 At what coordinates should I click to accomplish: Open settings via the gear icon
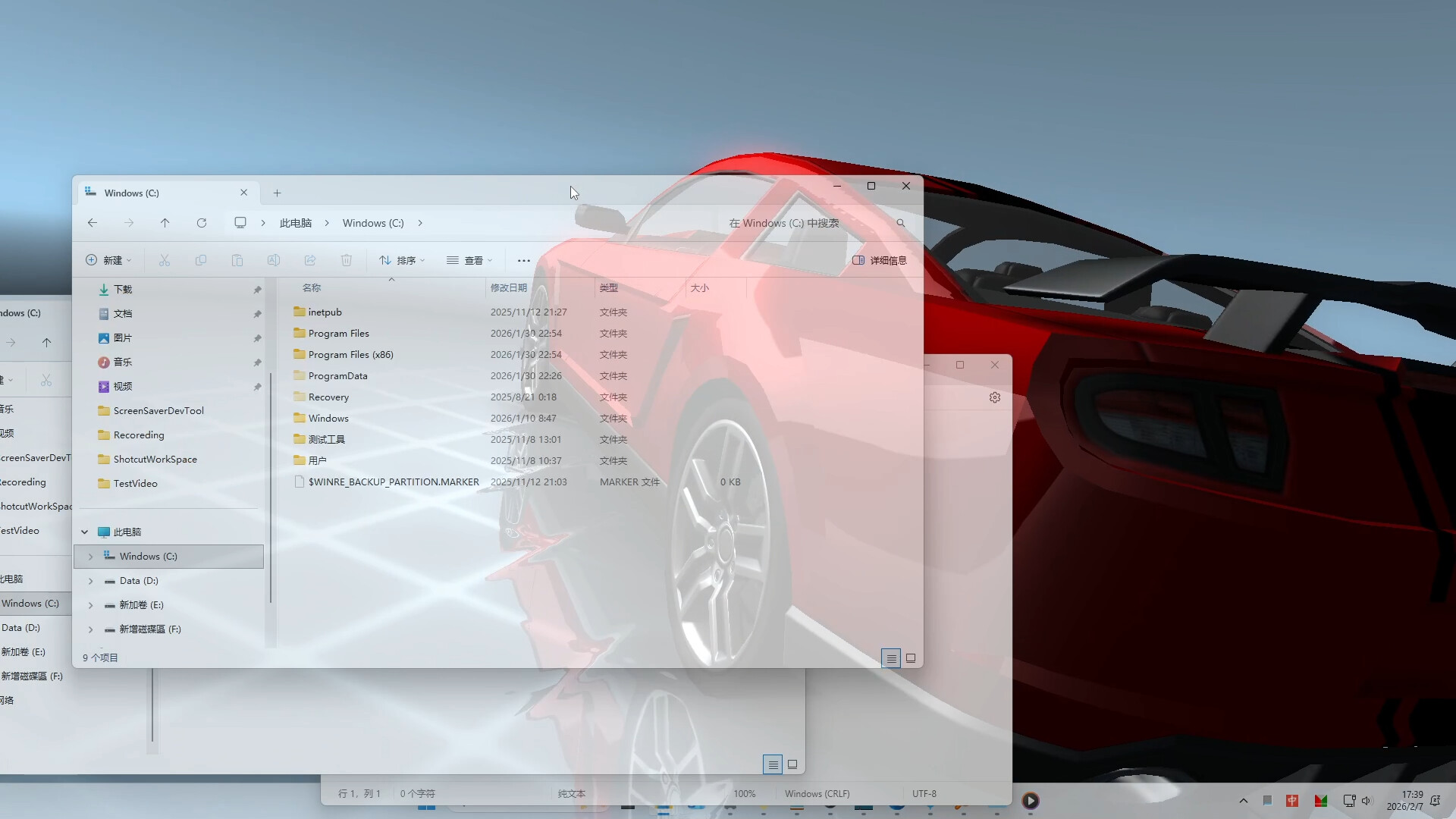tap(995, 397)
